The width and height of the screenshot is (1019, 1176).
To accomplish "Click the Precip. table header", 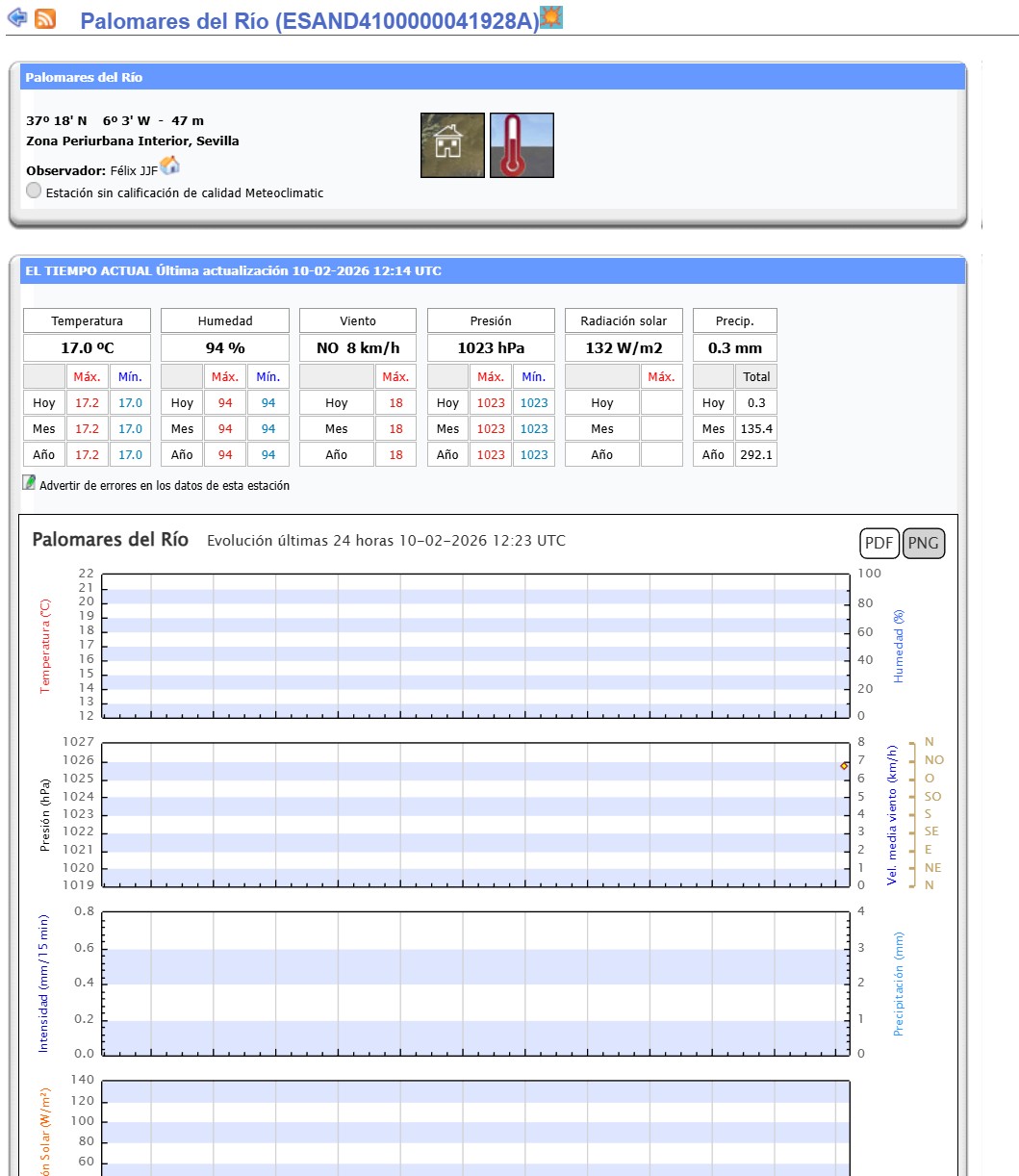I will [x=734, y=320].
